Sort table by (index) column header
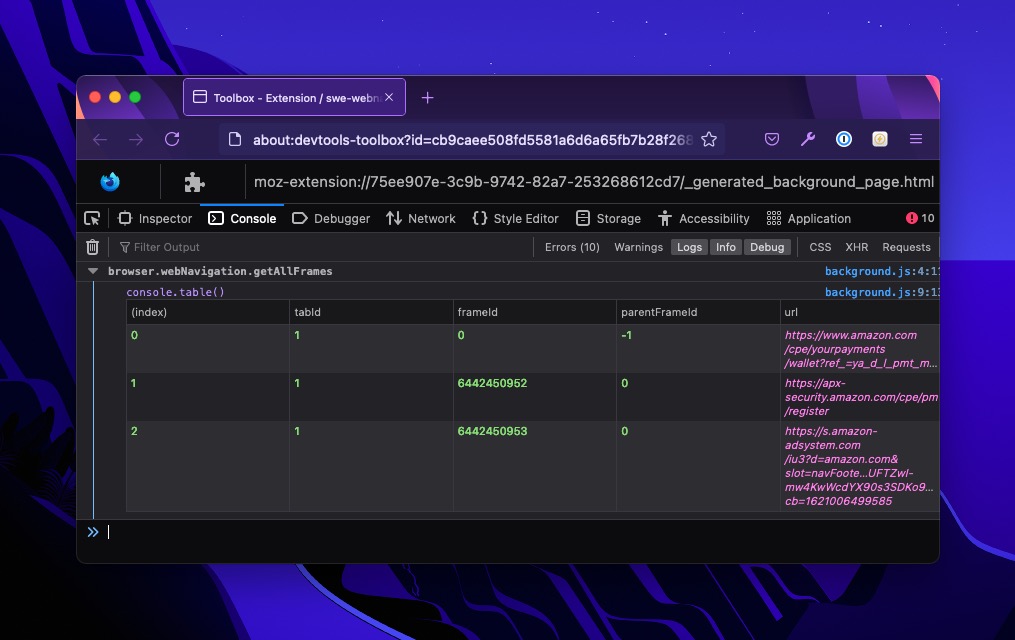The height and width of the screenshot is (640, 1015). point(207,312)
